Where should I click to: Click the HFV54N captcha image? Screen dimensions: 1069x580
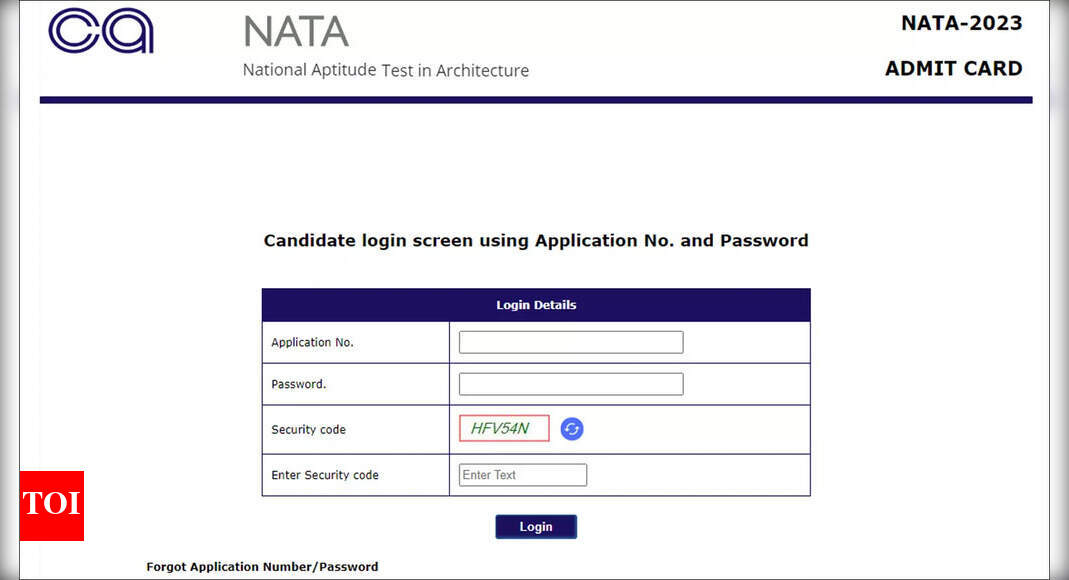504,428
